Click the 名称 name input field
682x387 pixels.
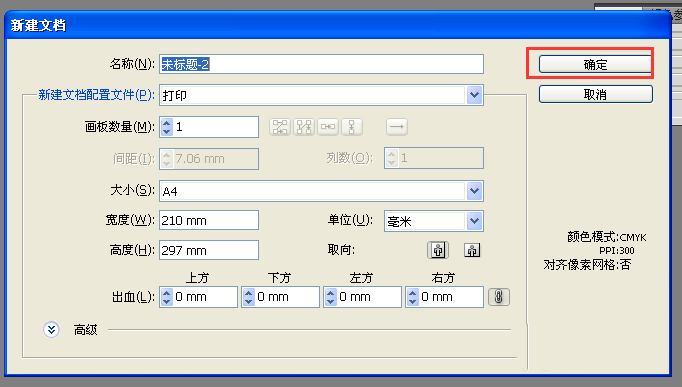[321, 64]
